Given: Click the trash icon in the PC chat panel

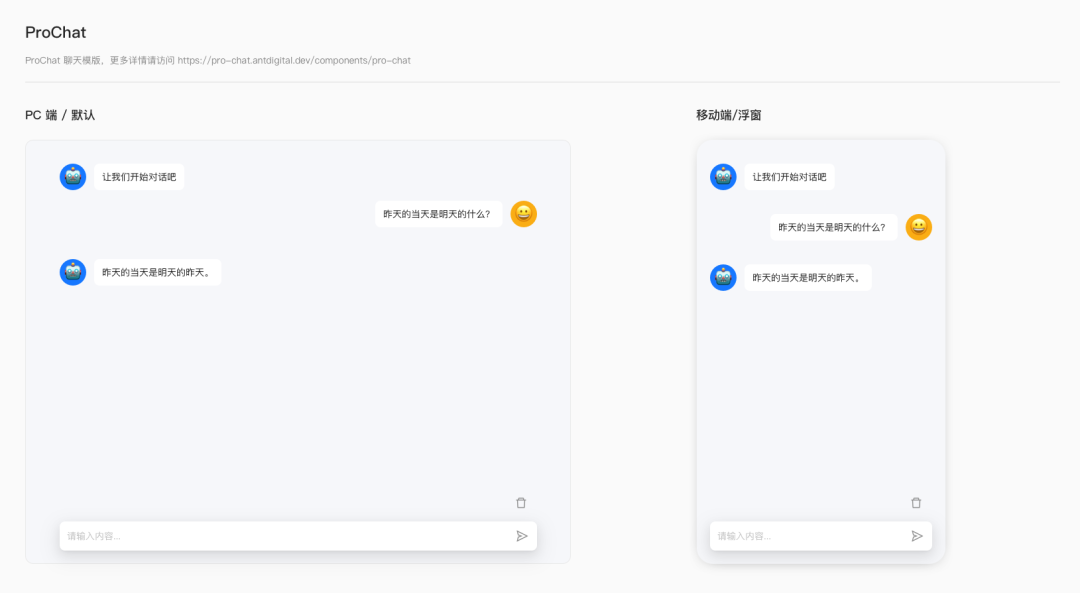Looking at the screenshot, I should (521, 503).
